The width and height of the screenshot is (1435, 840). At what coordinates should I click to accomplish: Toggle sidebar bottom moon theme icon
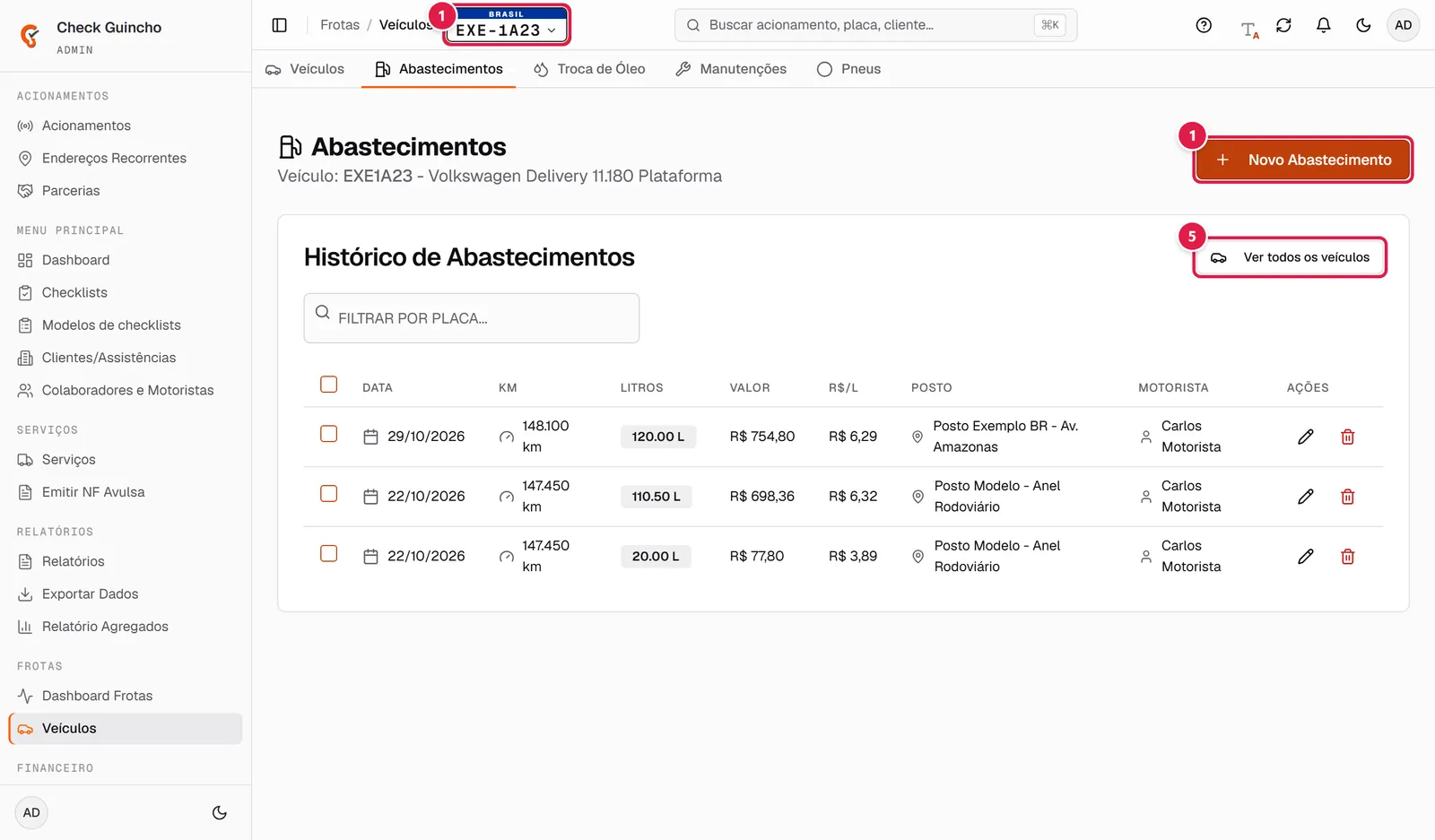[x=219, y=813]
